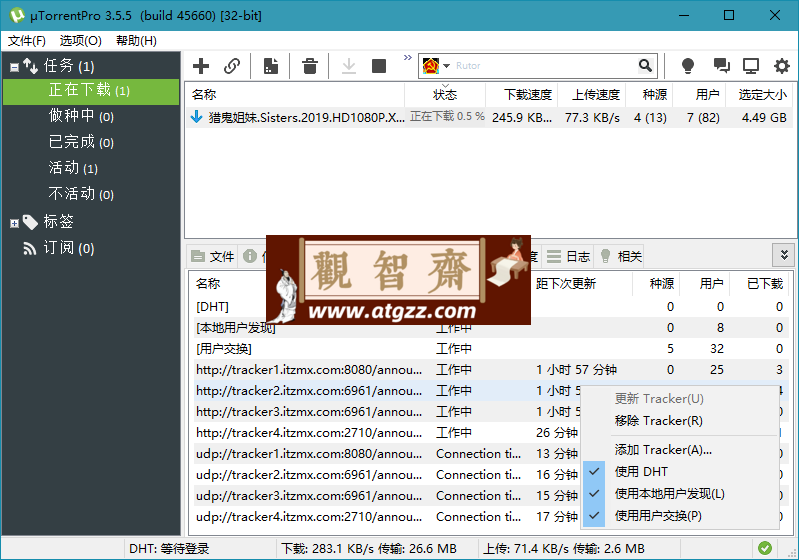Toggle 使用 DHT checkmark option

pyautogui.click(x=680, y=472)
